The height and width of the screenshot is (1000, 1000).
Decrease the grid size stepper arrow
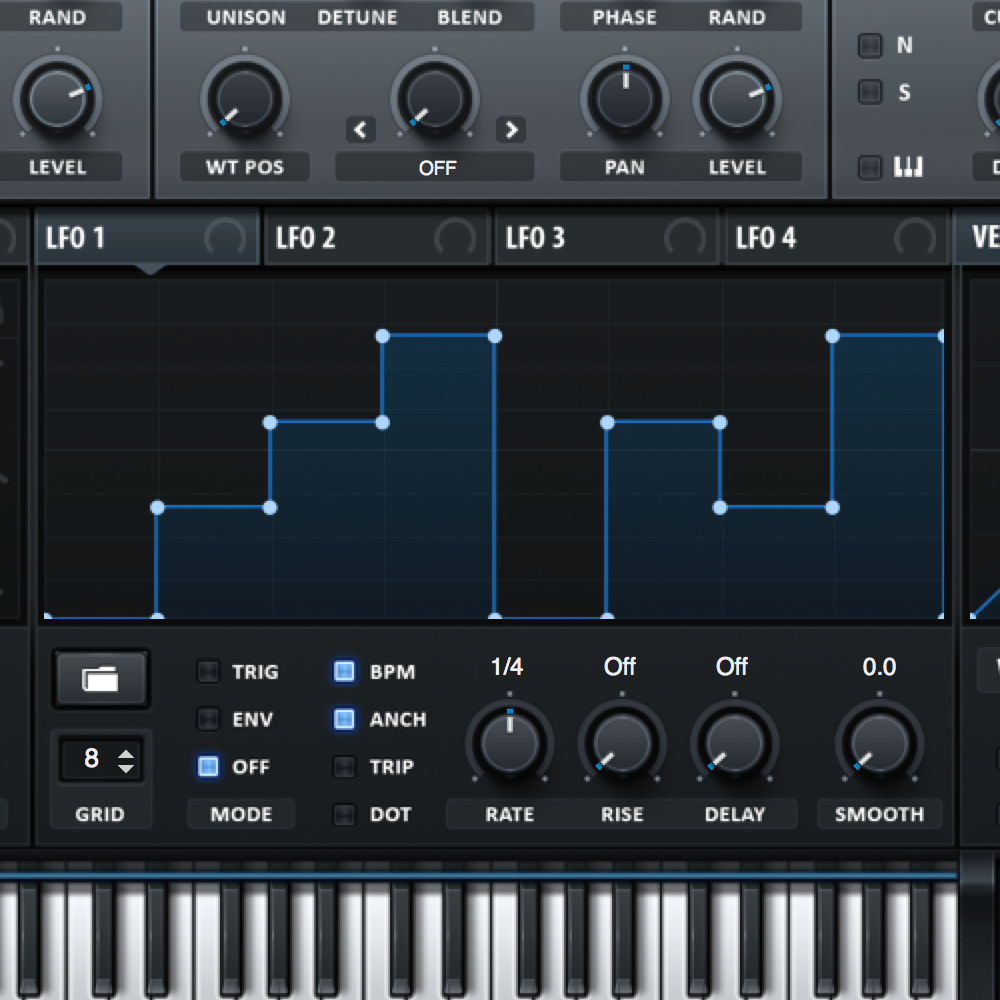pos(126,767)
